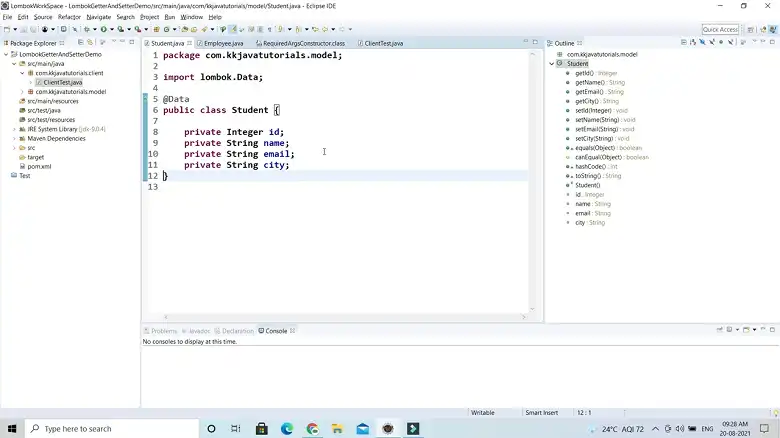Screen dimensions: 780x438
Task: Select ClientTest.java in Package Explorer
Action: pyautogui.click(x=63, y=82)
